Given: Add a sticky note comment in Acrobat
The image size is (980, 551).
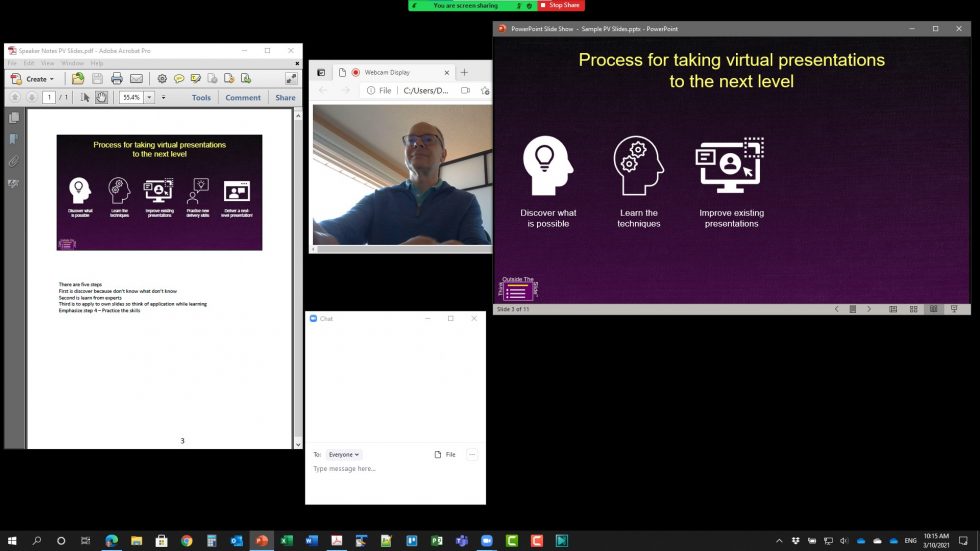Looking at the screenshot, I should [x=179, y=79].
